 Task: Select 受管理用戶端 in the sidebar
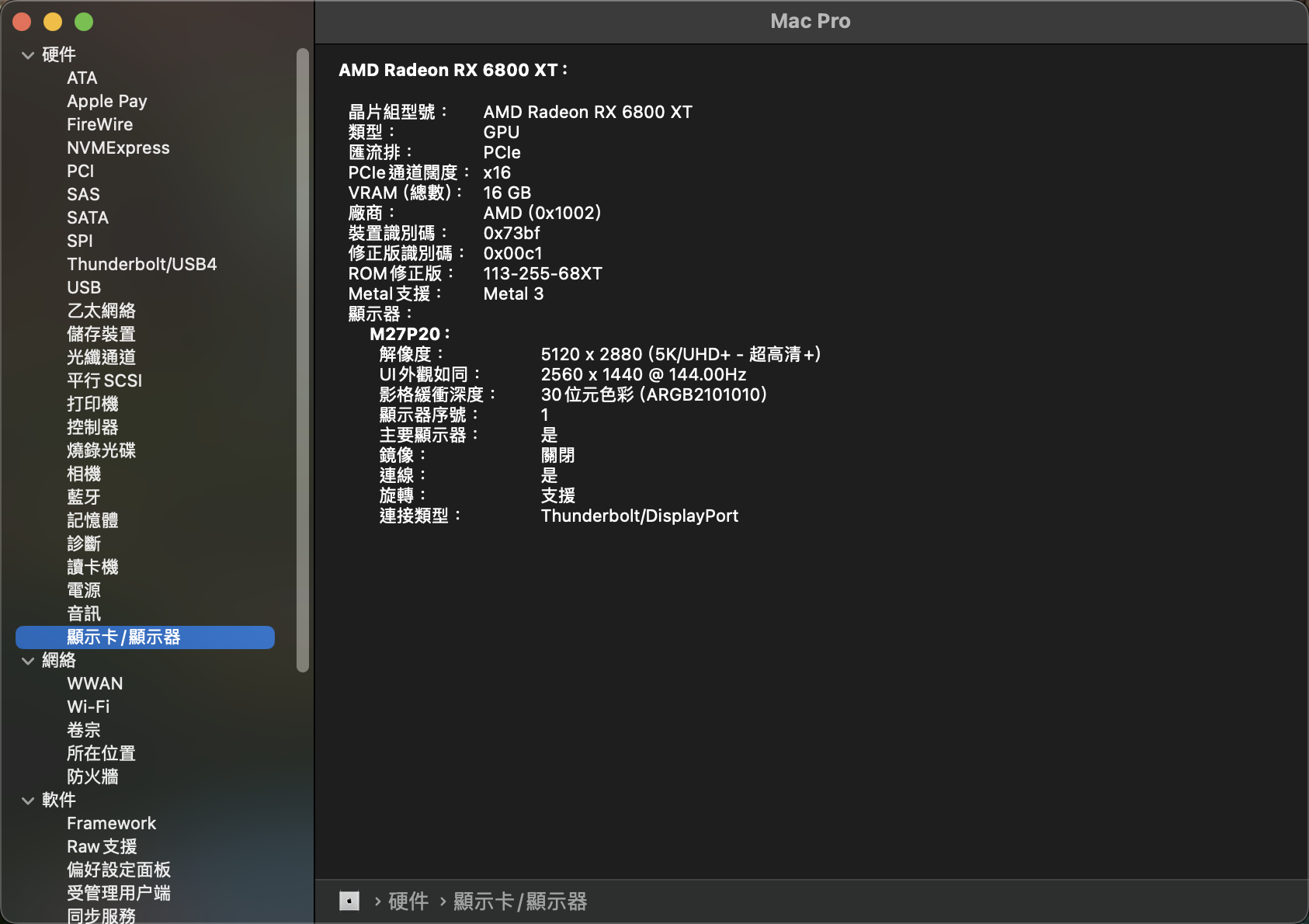(119, 894)
